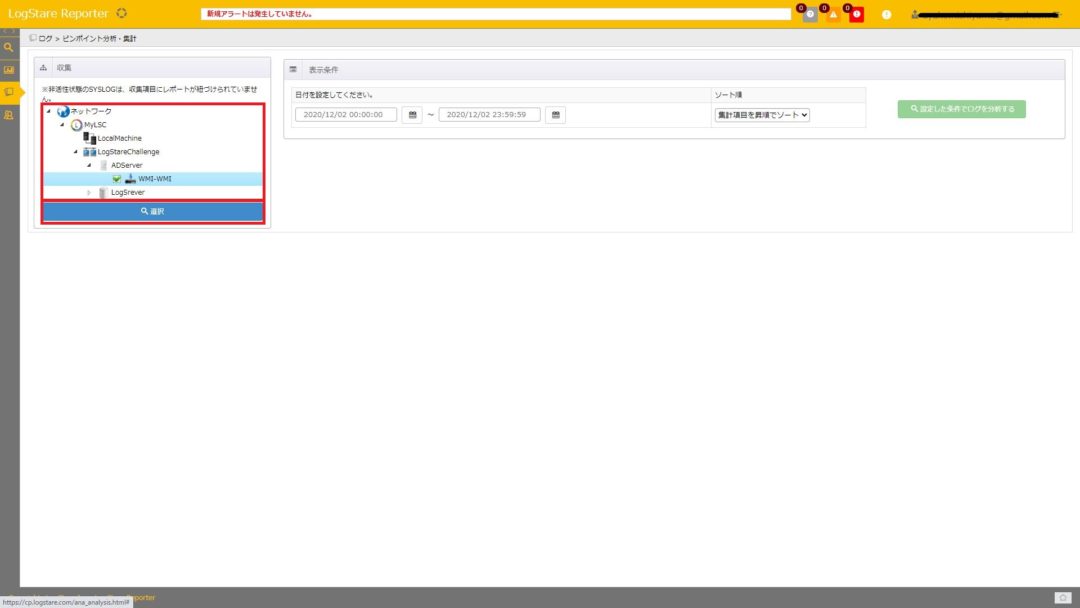Click the LogSrever server icon

click(x=103, y=193)
